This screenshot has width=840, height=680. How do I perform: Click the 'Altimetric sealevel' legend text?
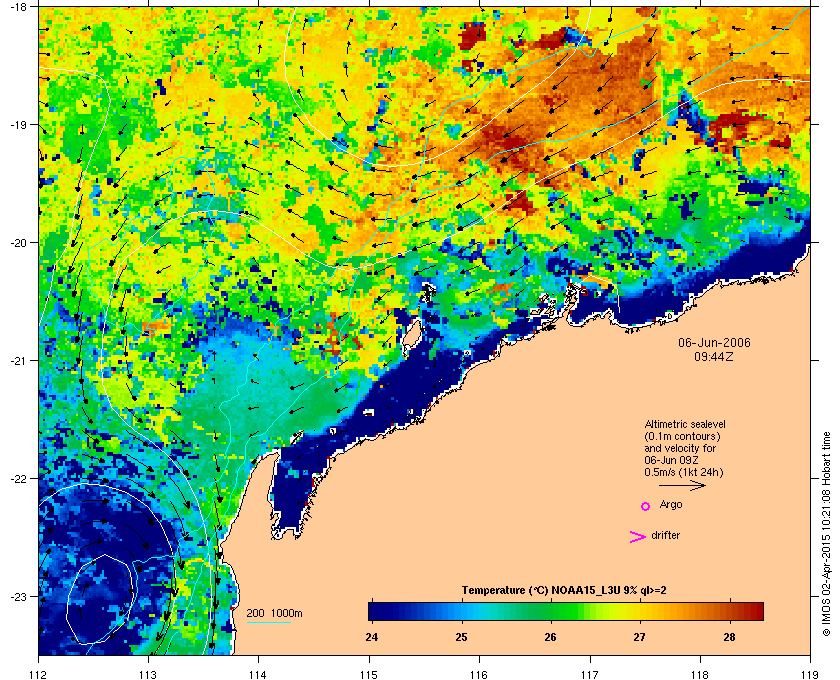tap(685, 424)
